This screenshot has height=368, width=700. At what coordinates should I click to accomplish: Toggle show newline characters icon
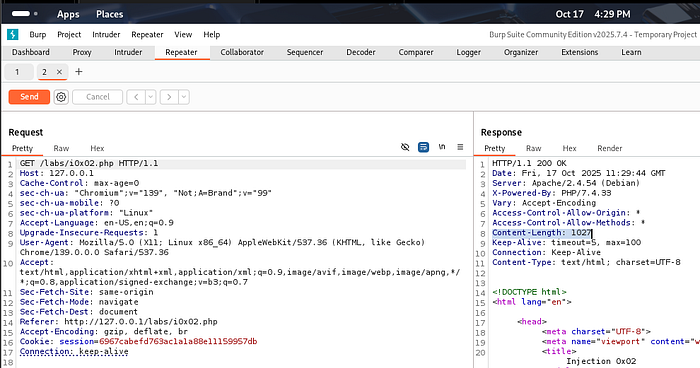click(x=442, y=147)
